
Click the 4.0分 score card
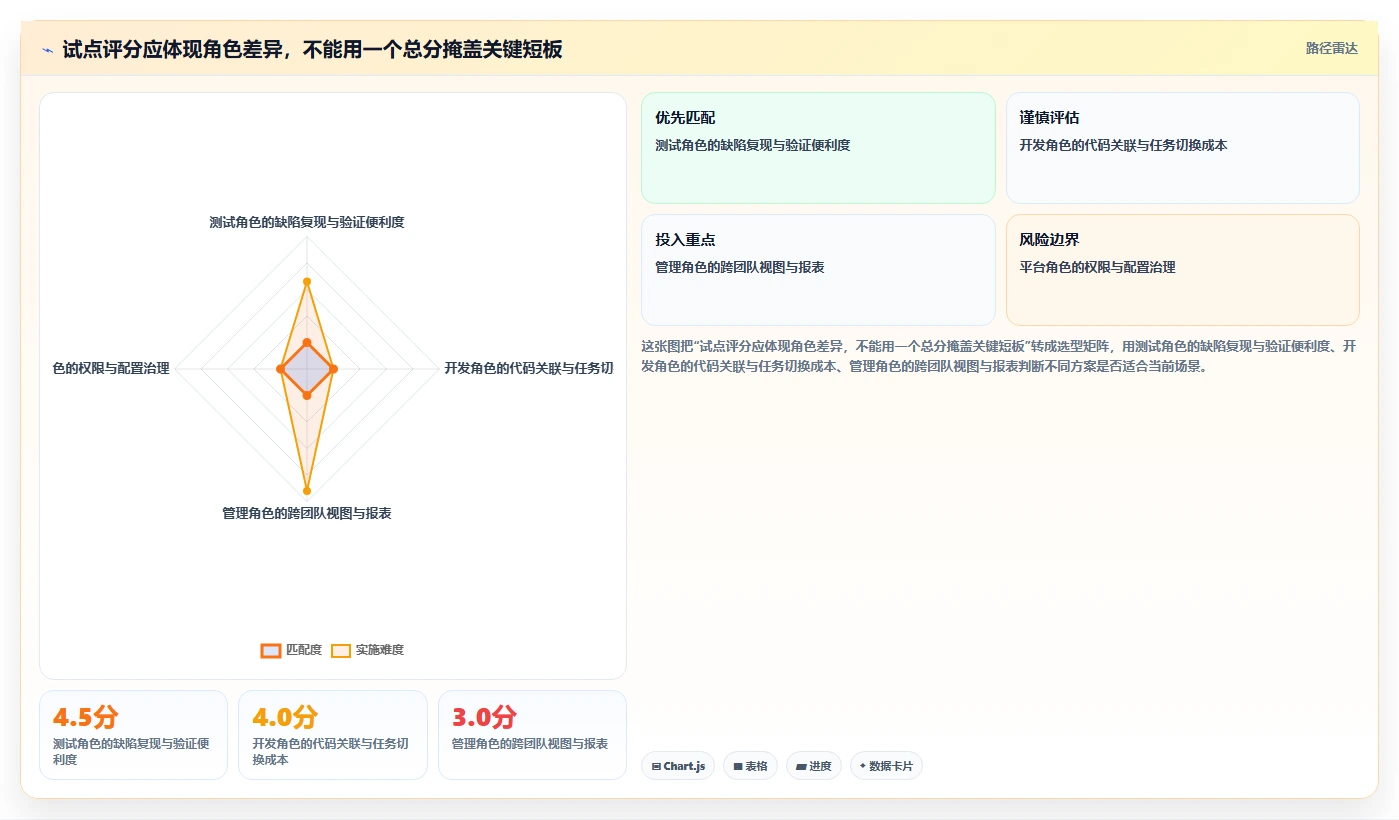333,735
